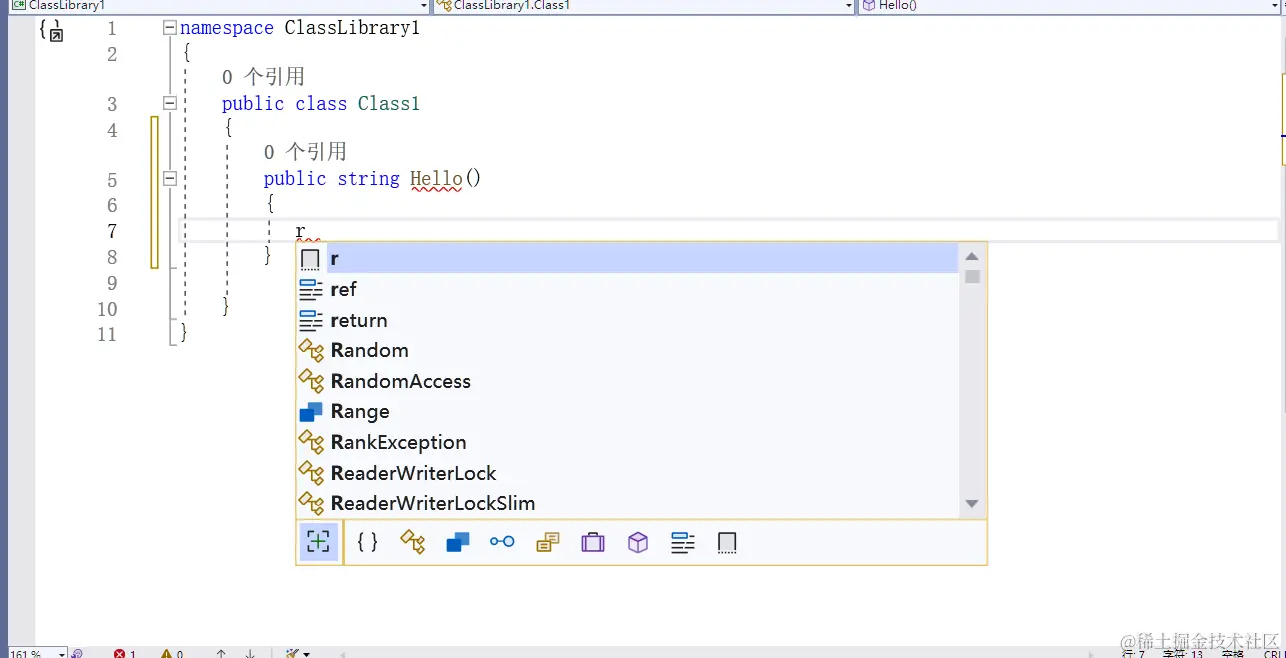Collapse the Hello method block

coord(169,179)
